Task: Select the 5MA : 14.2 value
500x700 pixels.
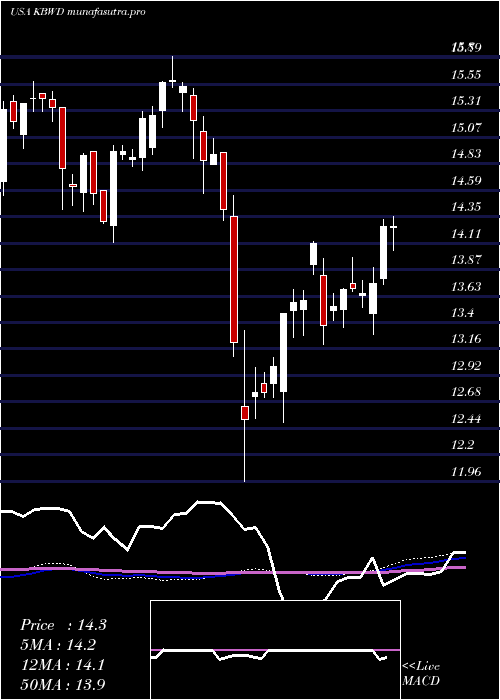Action: click(58, 645)
